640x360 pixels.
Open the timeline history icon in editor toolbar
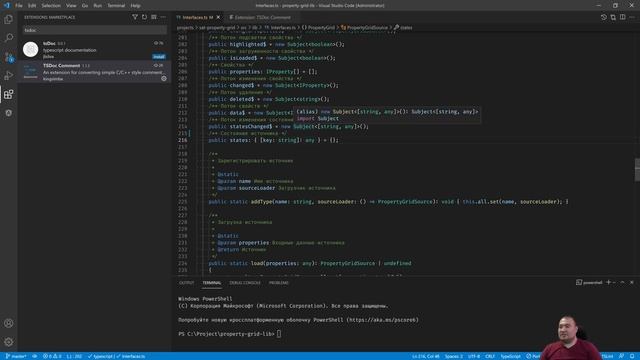tap(604, 17)
